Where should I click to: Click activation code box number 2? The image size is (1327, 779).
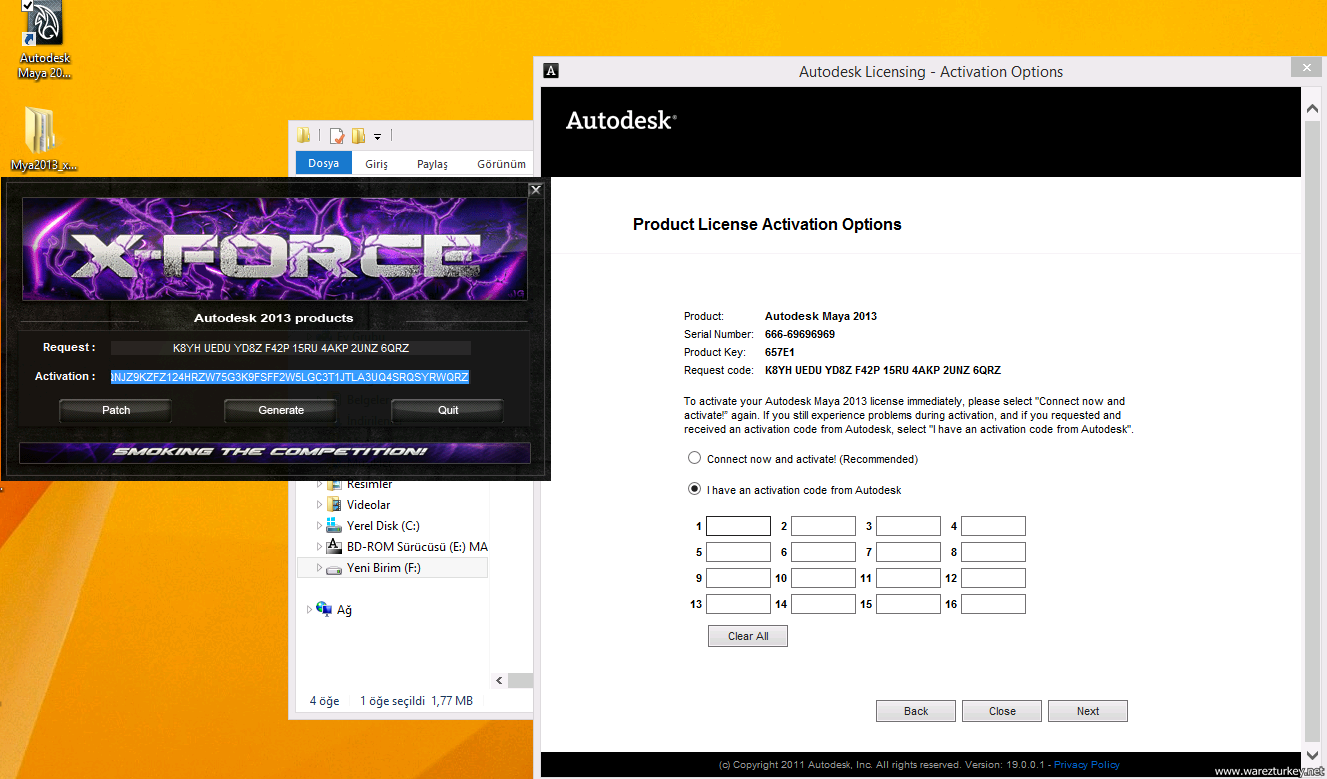824,526
